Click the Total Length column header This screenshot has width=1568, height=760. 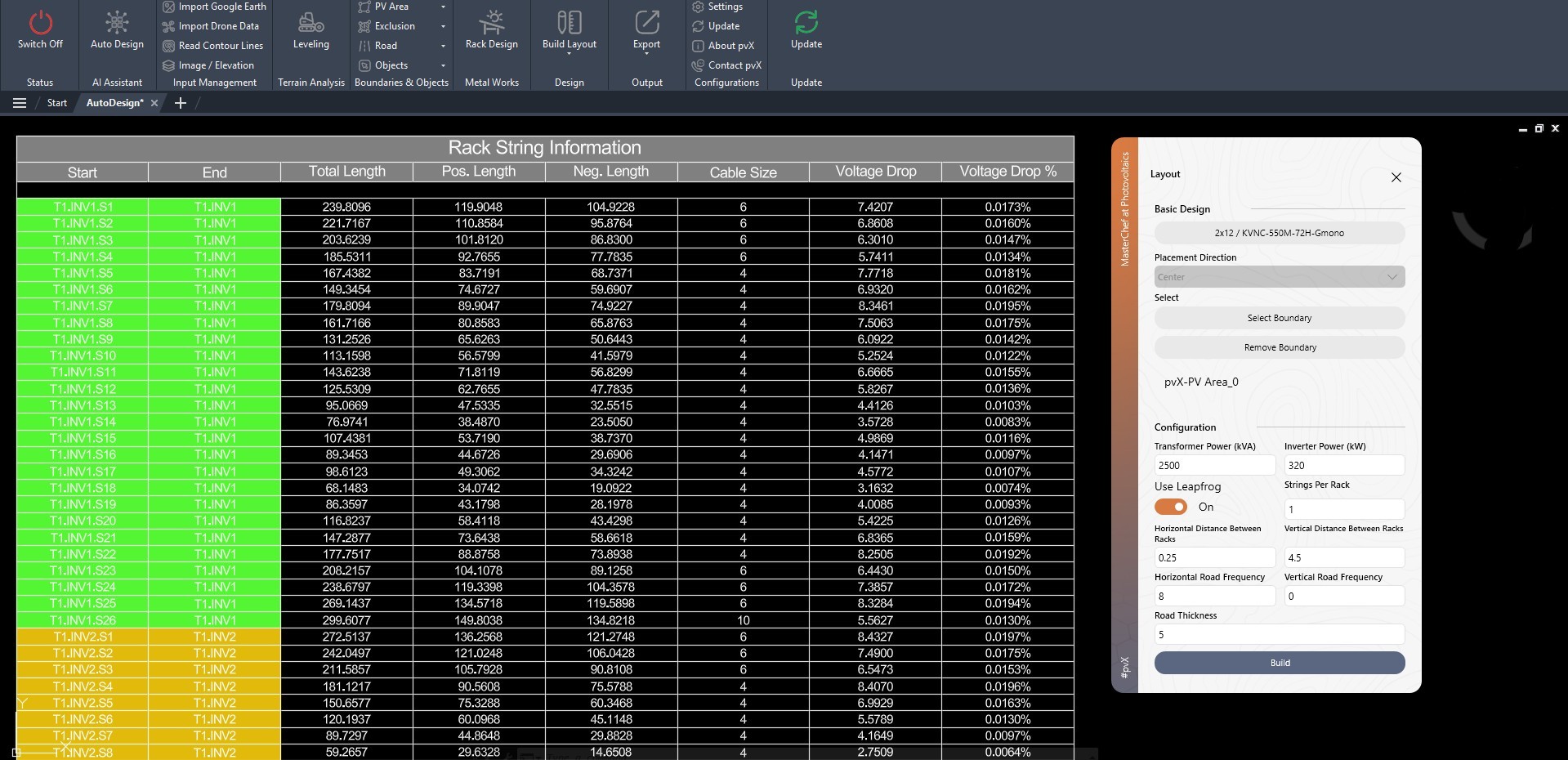(x=347, y=172)
